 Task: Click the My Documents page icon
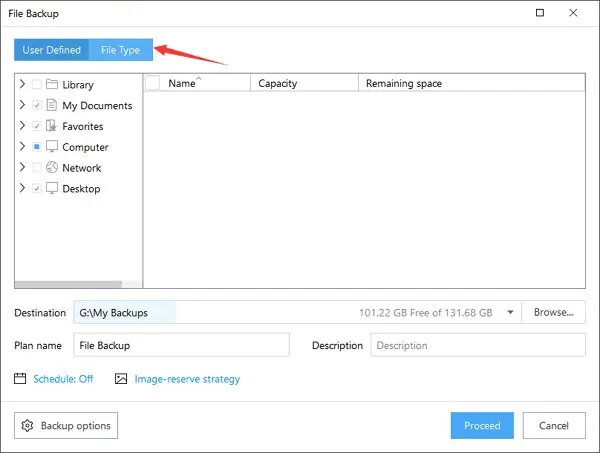52,105
